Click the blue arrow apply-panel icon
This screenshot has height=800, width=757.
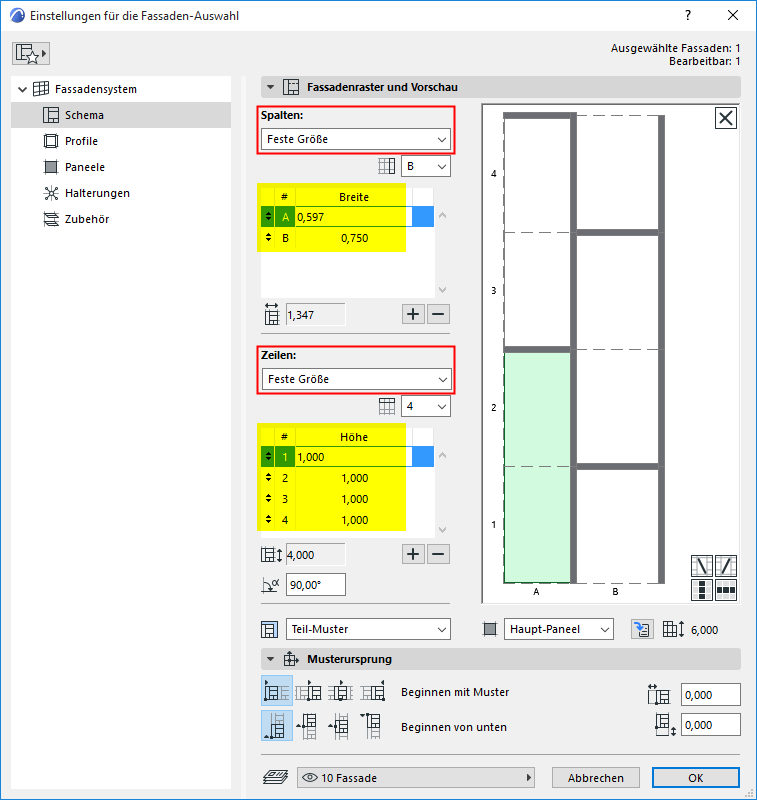[x=642, y=630]
